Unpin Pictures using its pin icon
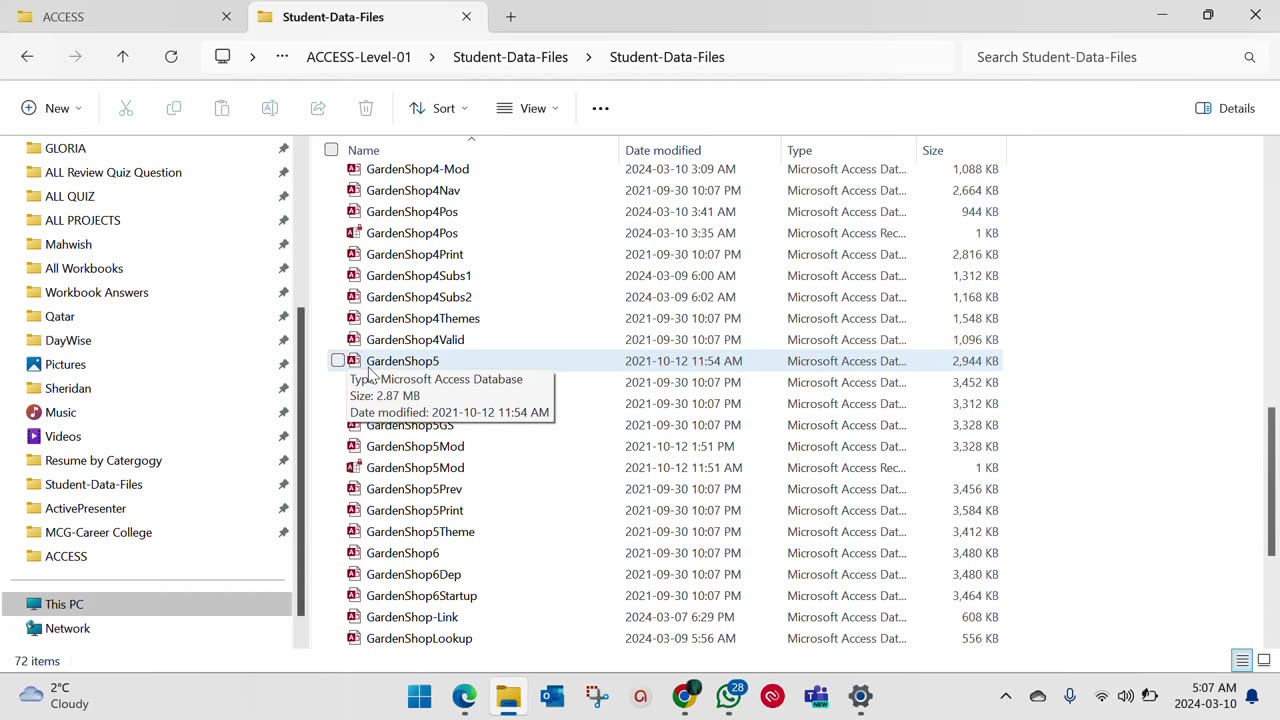The height and width of the screenshot is (720, 1280). click(283, 364)
